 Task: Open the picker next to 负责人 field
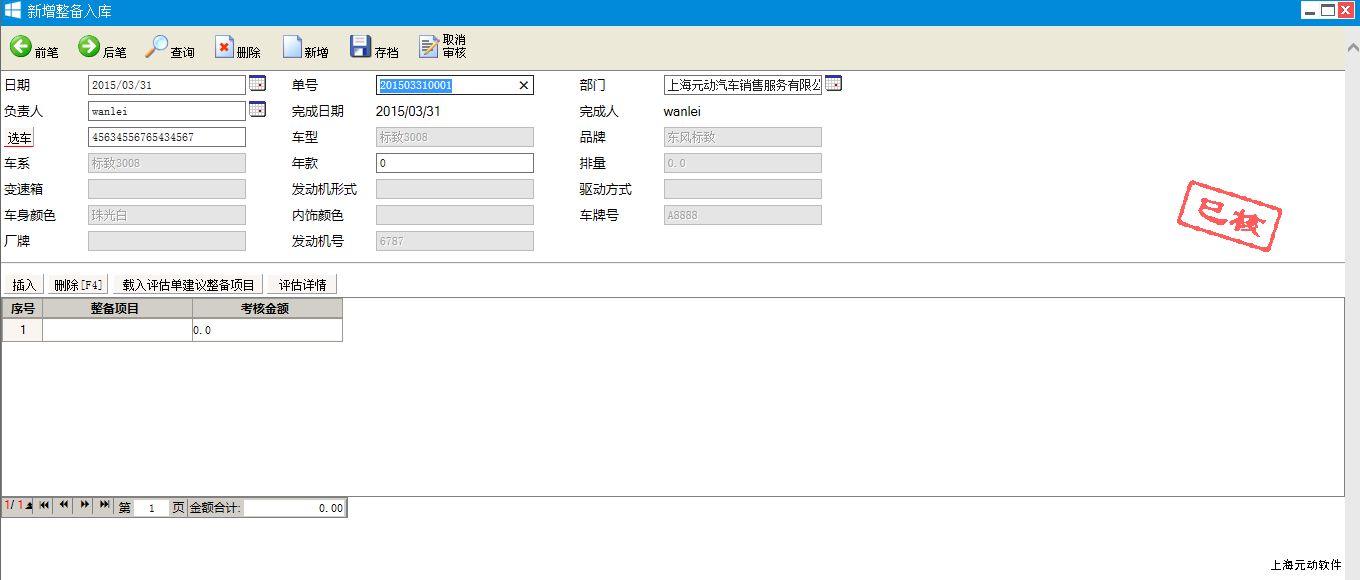[x=257, y=110]
